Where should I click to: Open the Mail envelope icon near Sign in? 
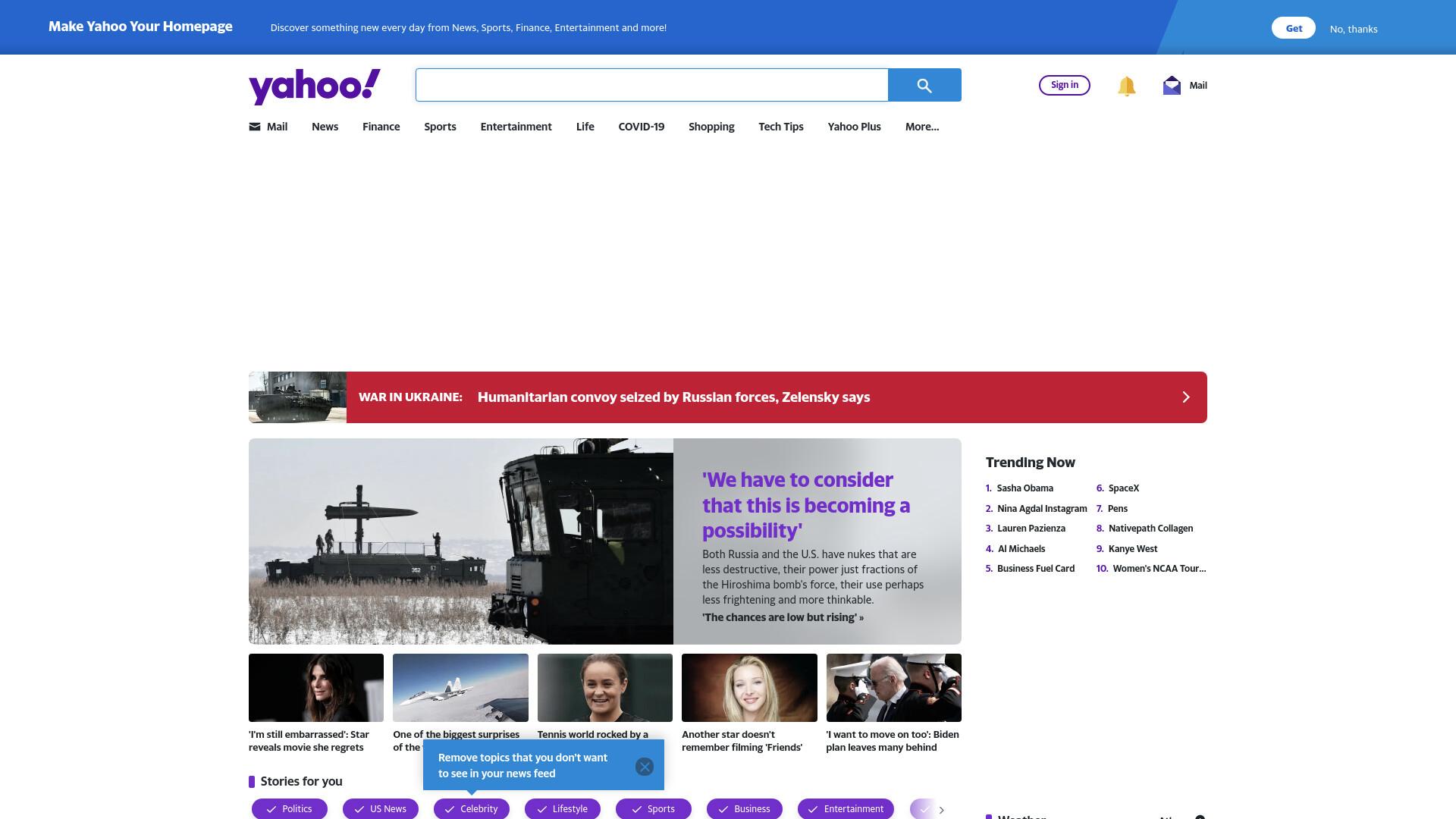[x=1172, y=85]
